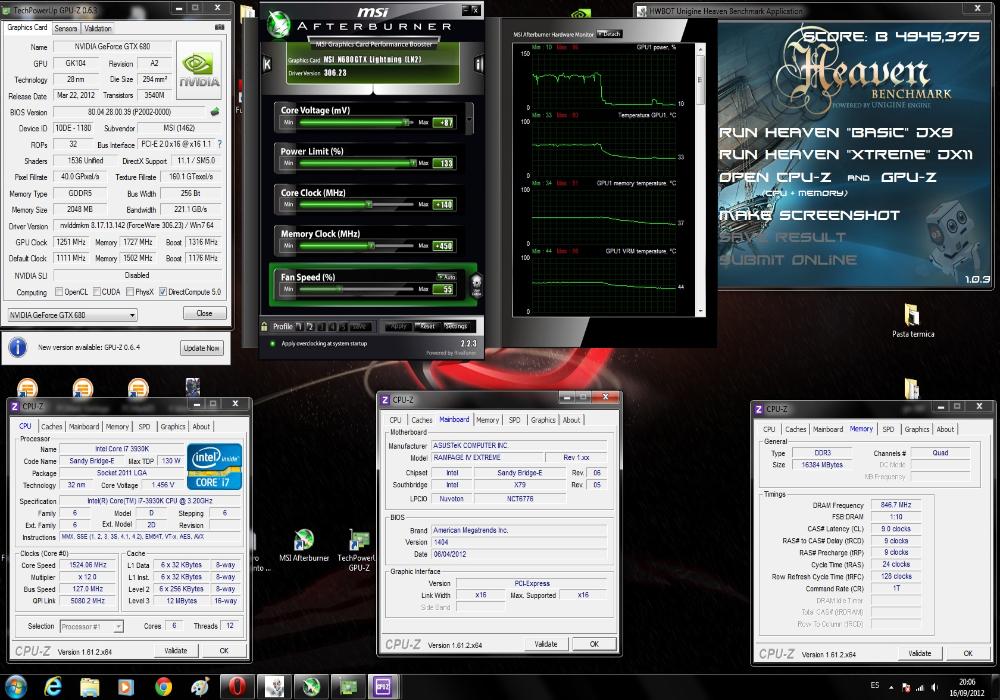Viewport: 1000px width, 700px height.
Task: Click Run Heaven "Basic" DX9
Action: pos(836,132)
